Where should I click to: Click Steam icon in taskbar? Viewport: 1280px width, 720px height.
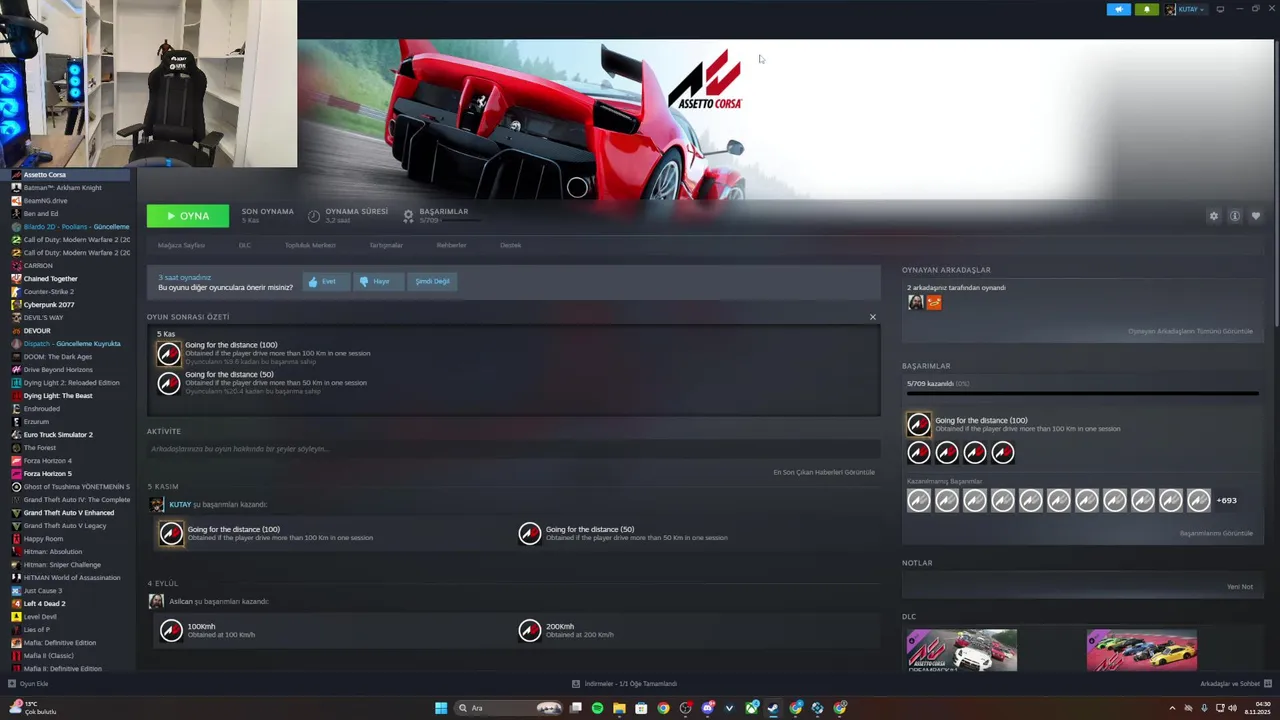point(773,708)
